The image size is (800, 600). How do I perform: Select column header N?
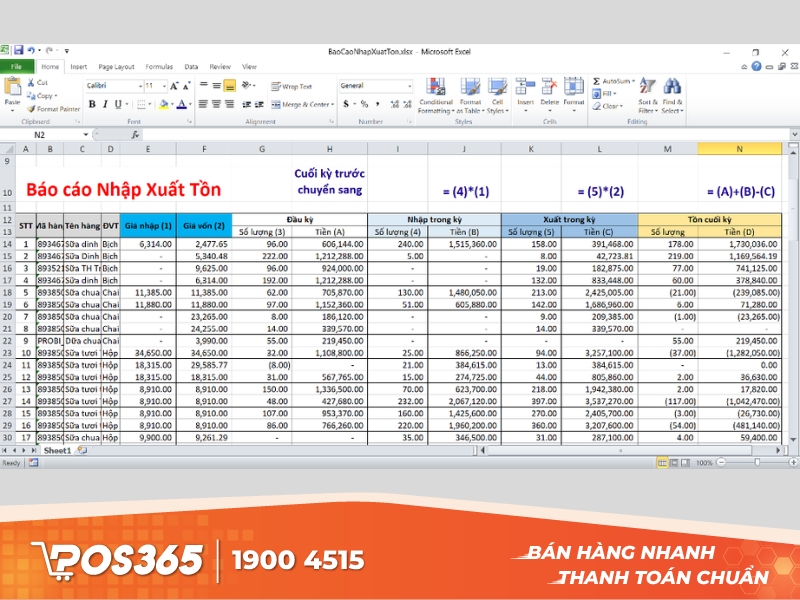739,149
